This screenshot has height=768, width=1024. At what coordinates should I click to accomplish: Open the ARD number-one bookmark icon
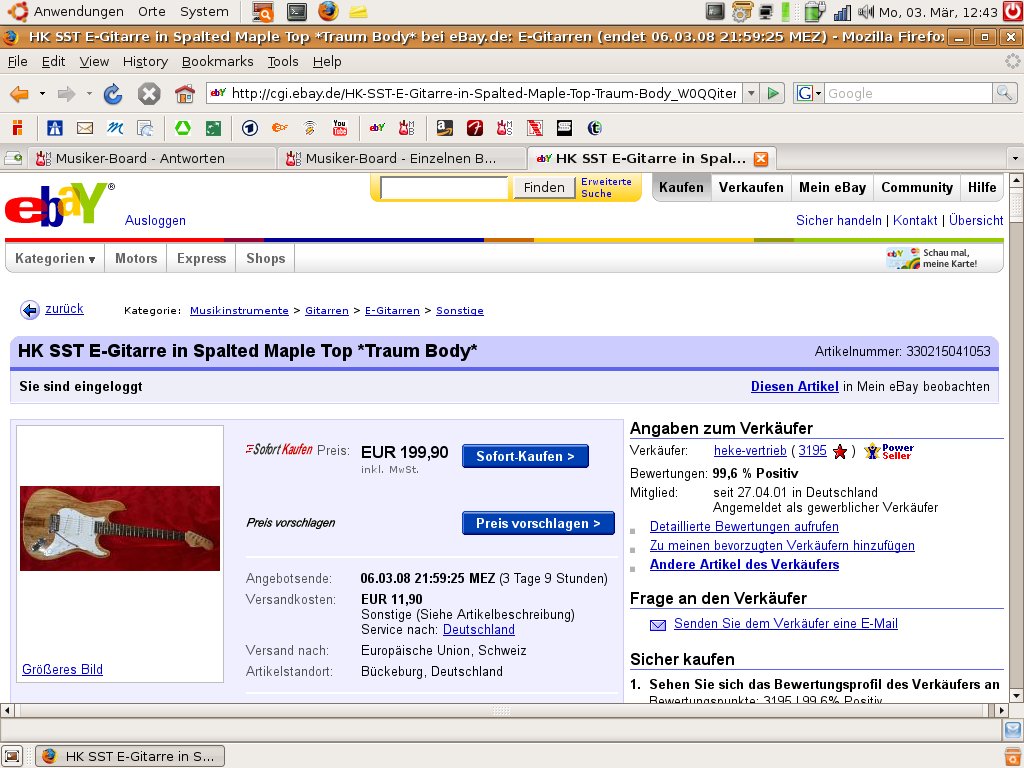click(249, 128)
